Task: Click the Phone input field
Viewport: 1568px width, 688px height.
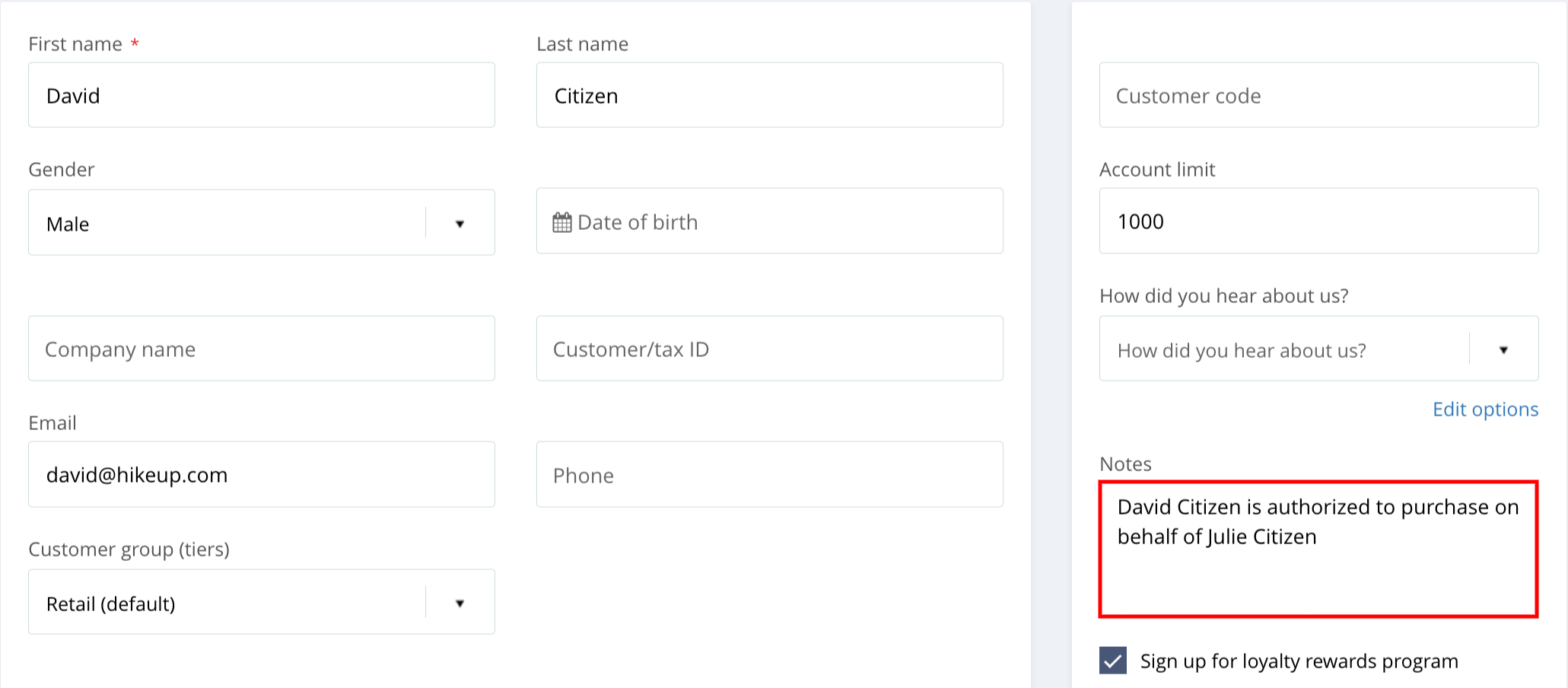Action: tap(769, 474)
